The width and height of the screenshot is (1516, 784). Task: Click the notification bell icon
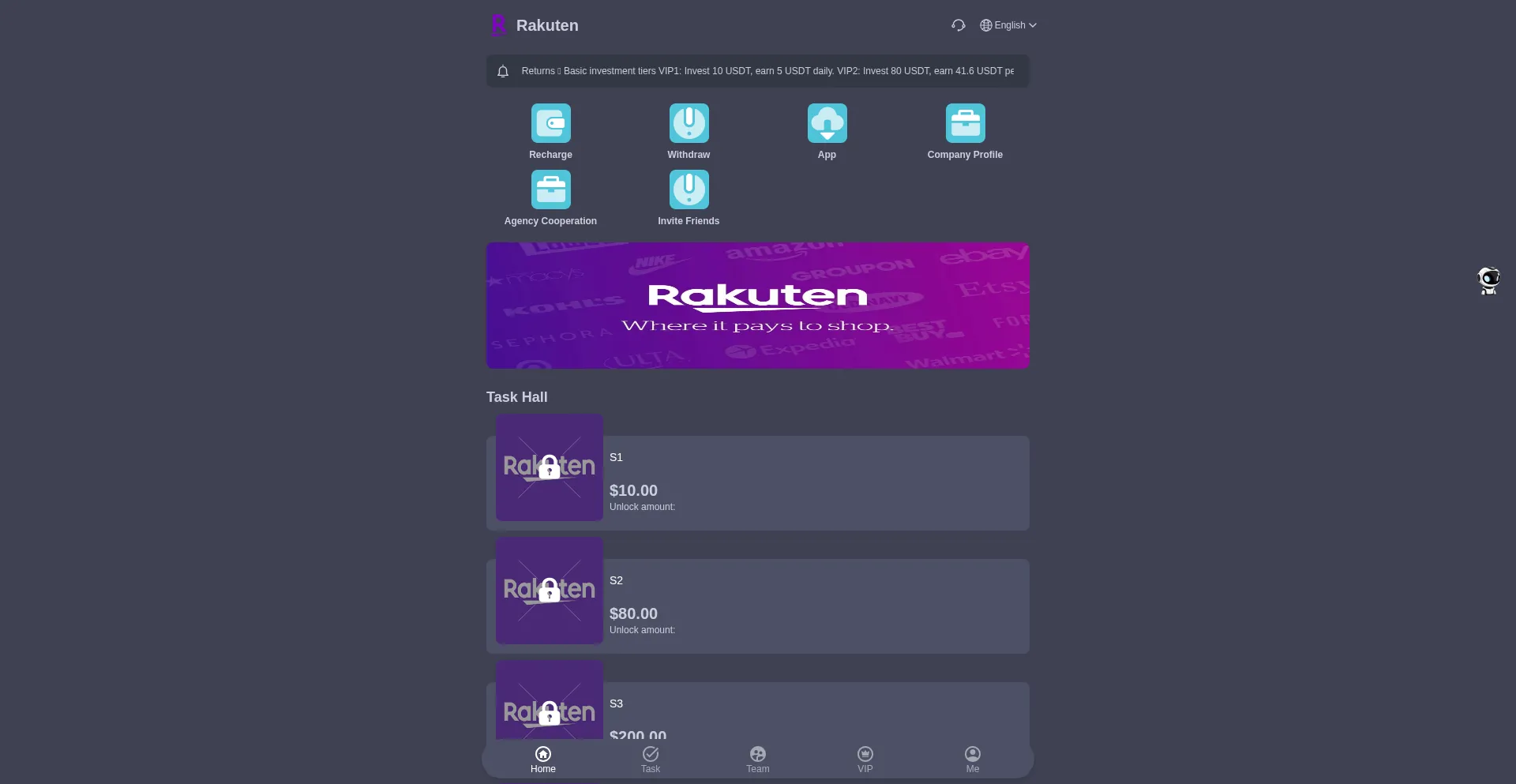click(503, 71)
